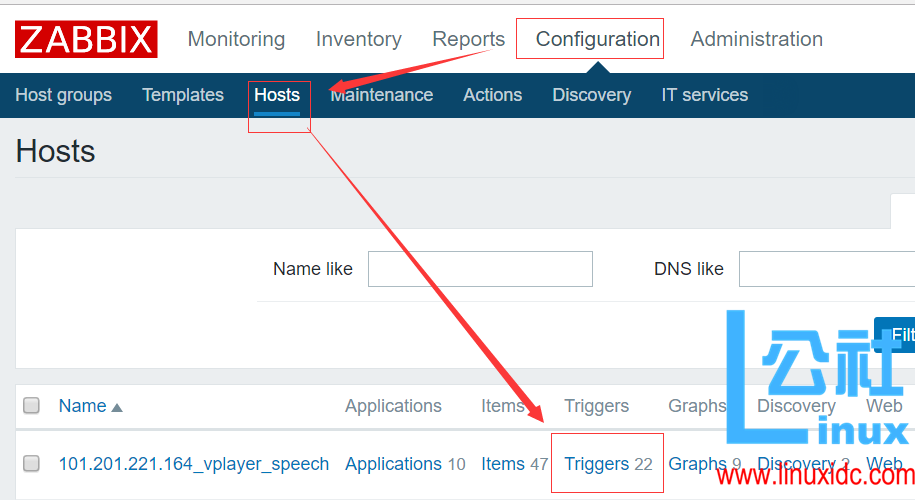Viewport: 915px width, 500px height.
Task: Open Web link in vplayer_speech row
Action: (884, 464)
